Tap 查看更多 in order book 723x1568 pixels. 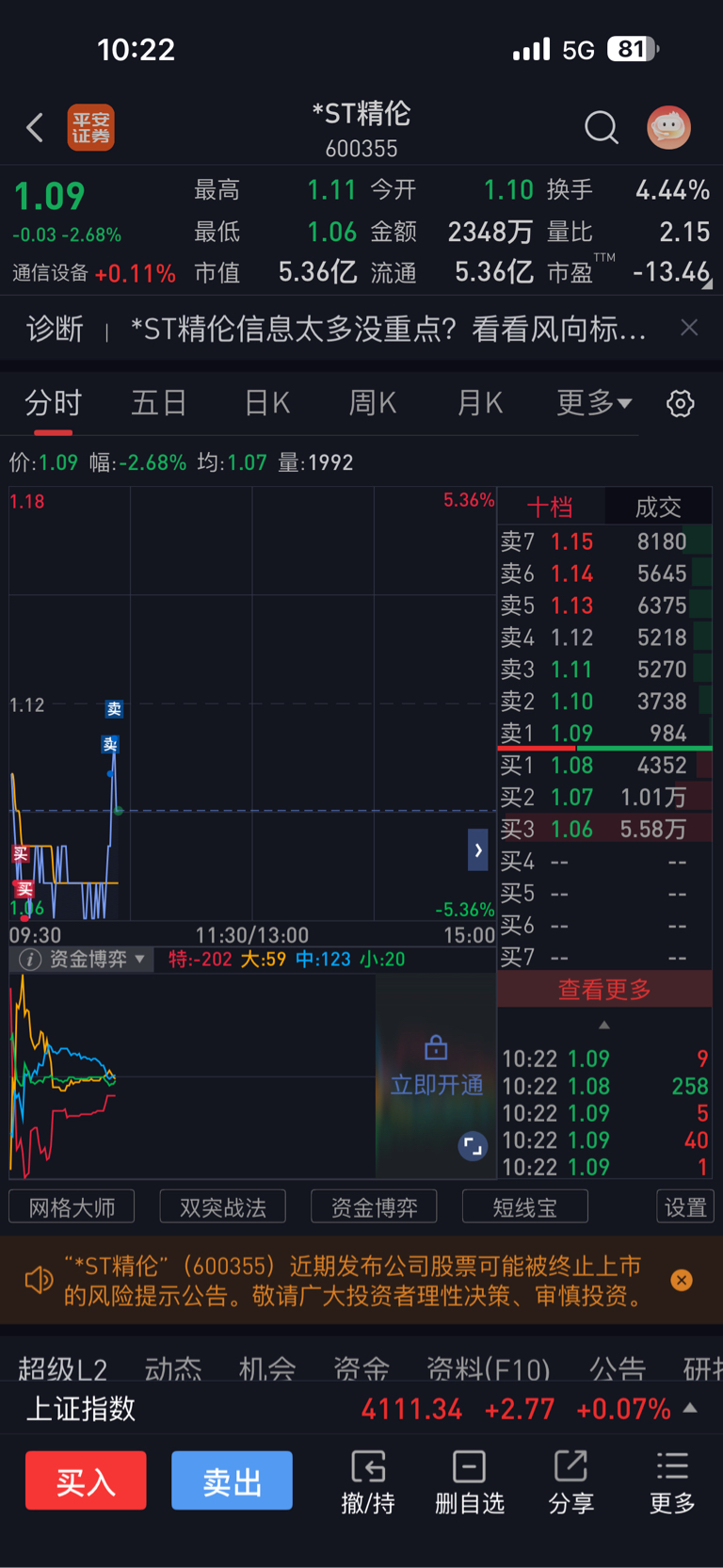pos(604,990)
